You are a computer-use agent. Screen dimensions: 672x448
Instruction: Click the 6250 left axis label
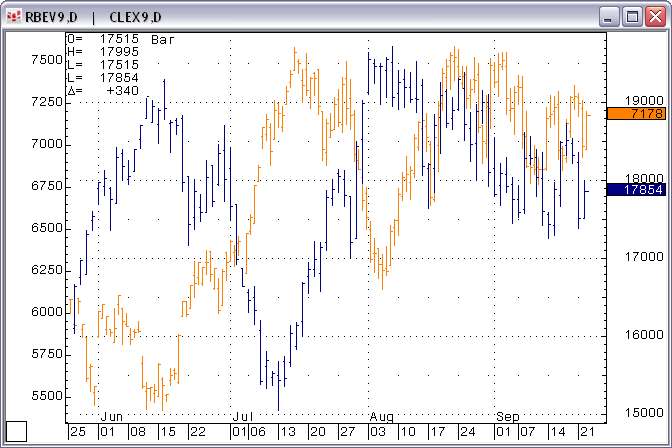coord(47,270)
